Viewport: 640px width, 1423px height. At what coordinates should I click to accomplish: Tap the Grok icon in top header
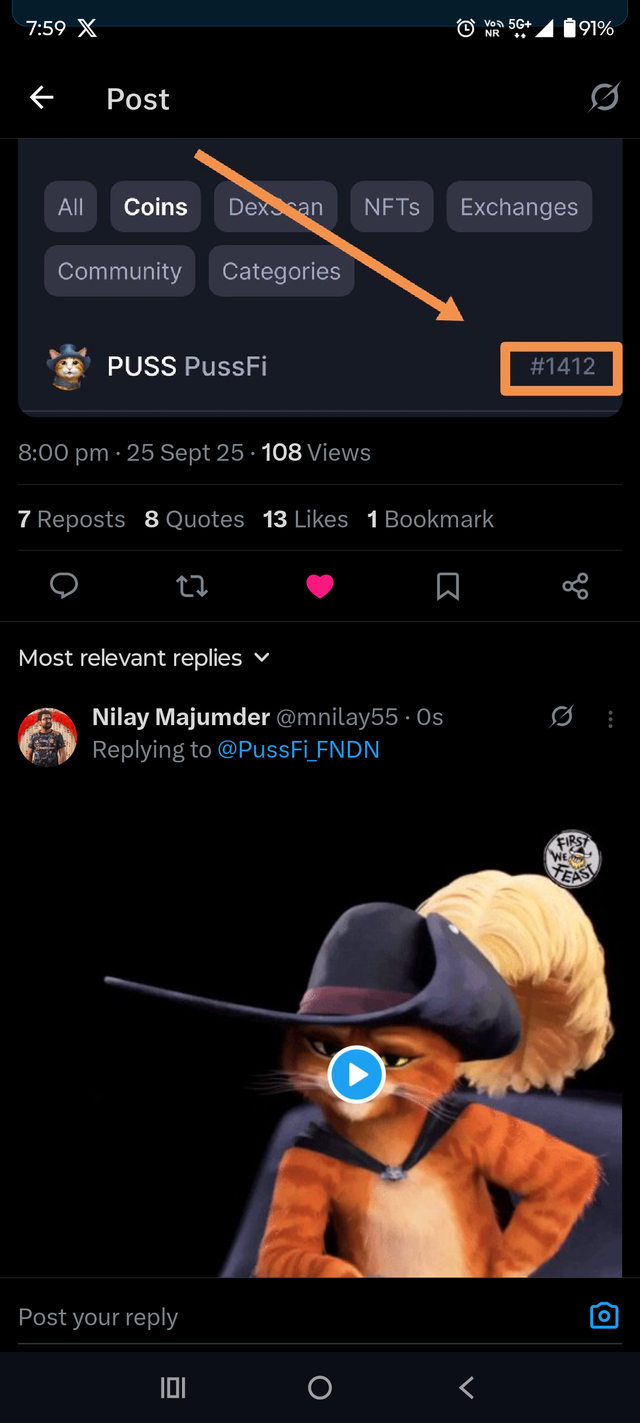point(604,98)
